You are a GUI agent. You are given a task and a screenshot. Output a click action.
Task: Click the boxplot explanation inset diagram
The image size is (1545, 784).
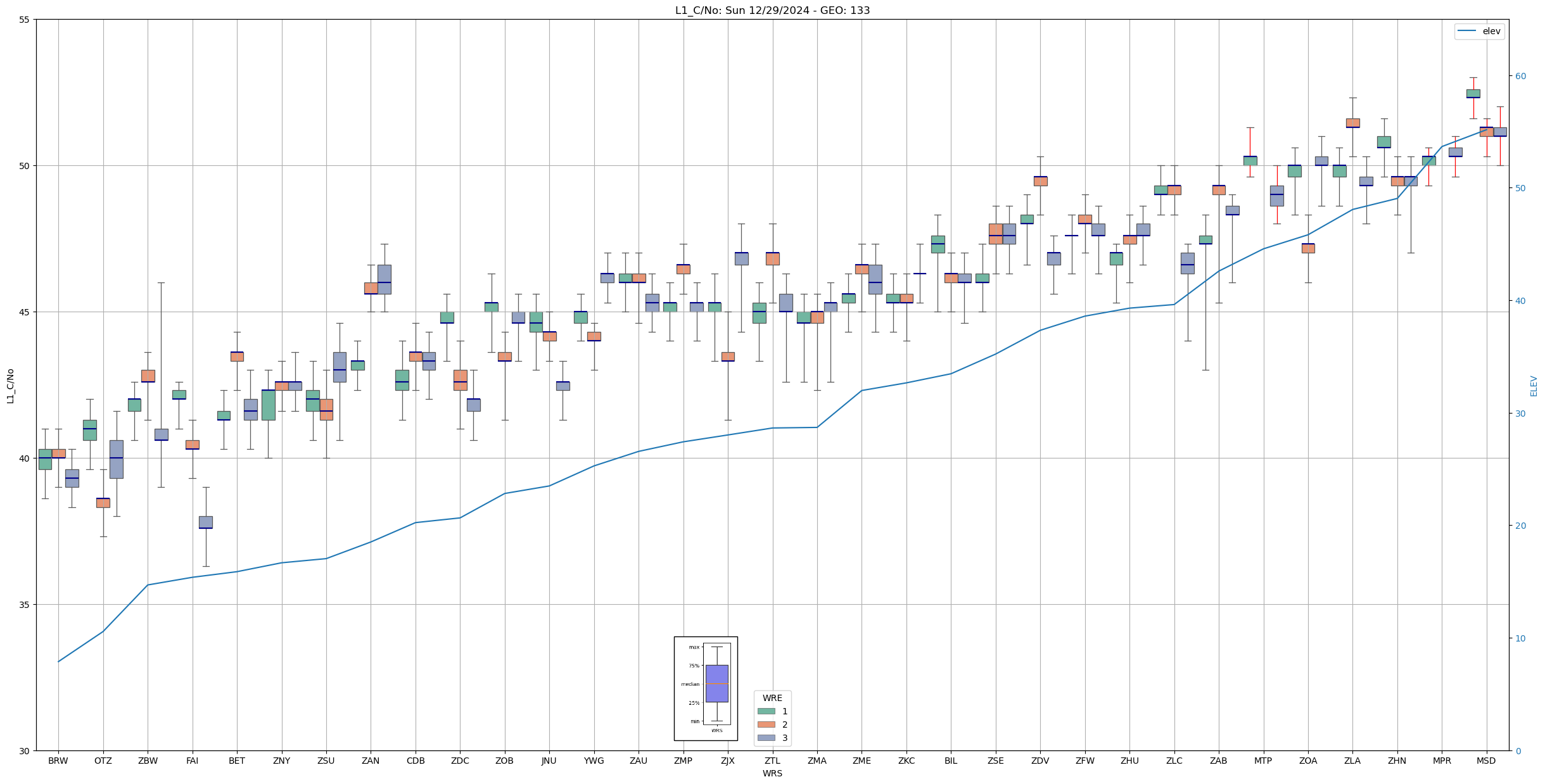pyautogui.click(x=705, y=688)
